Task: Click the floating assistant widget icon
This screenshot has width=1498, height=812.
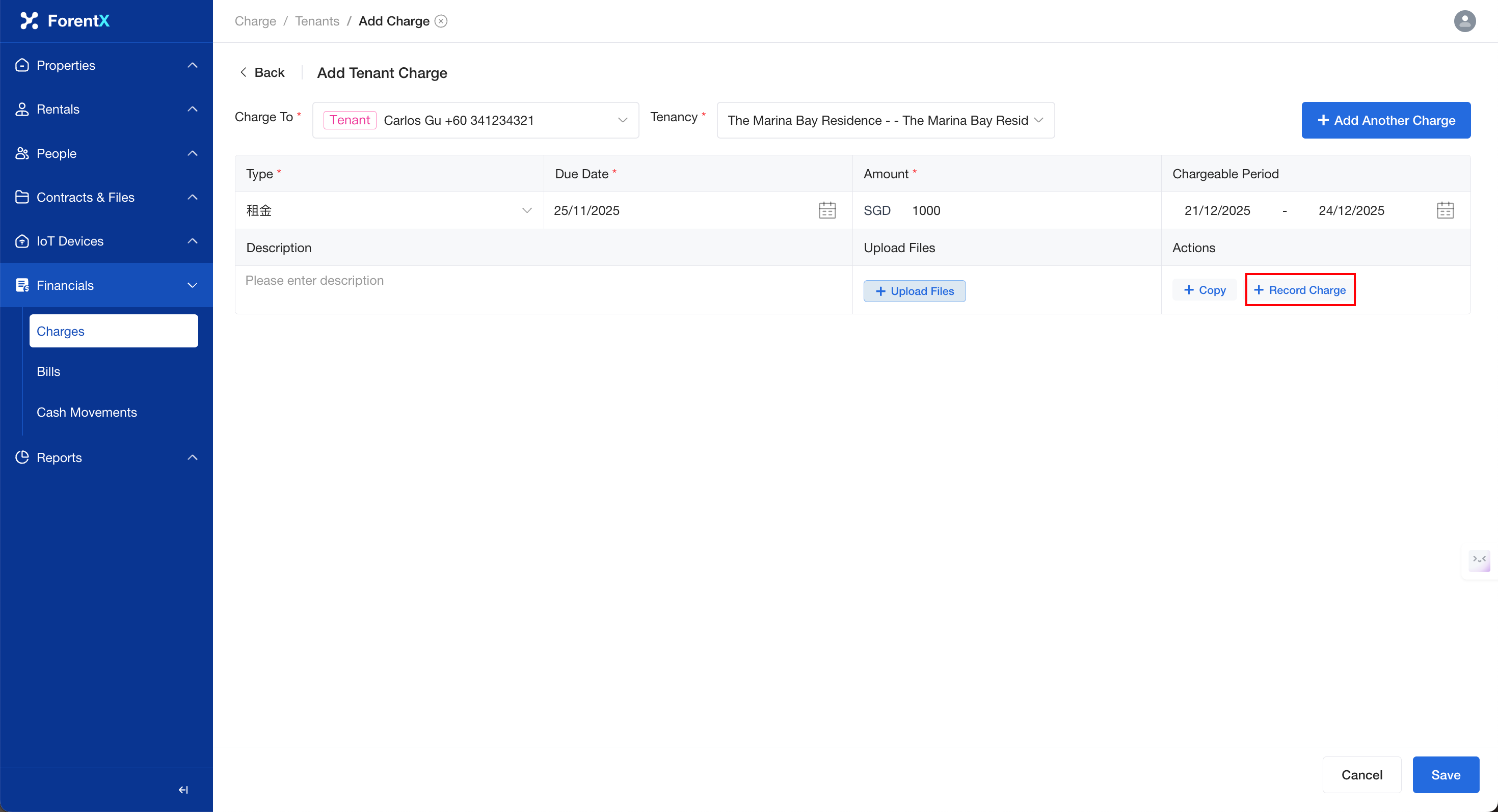Action: pyautogui.click(x=1479, y=560)
